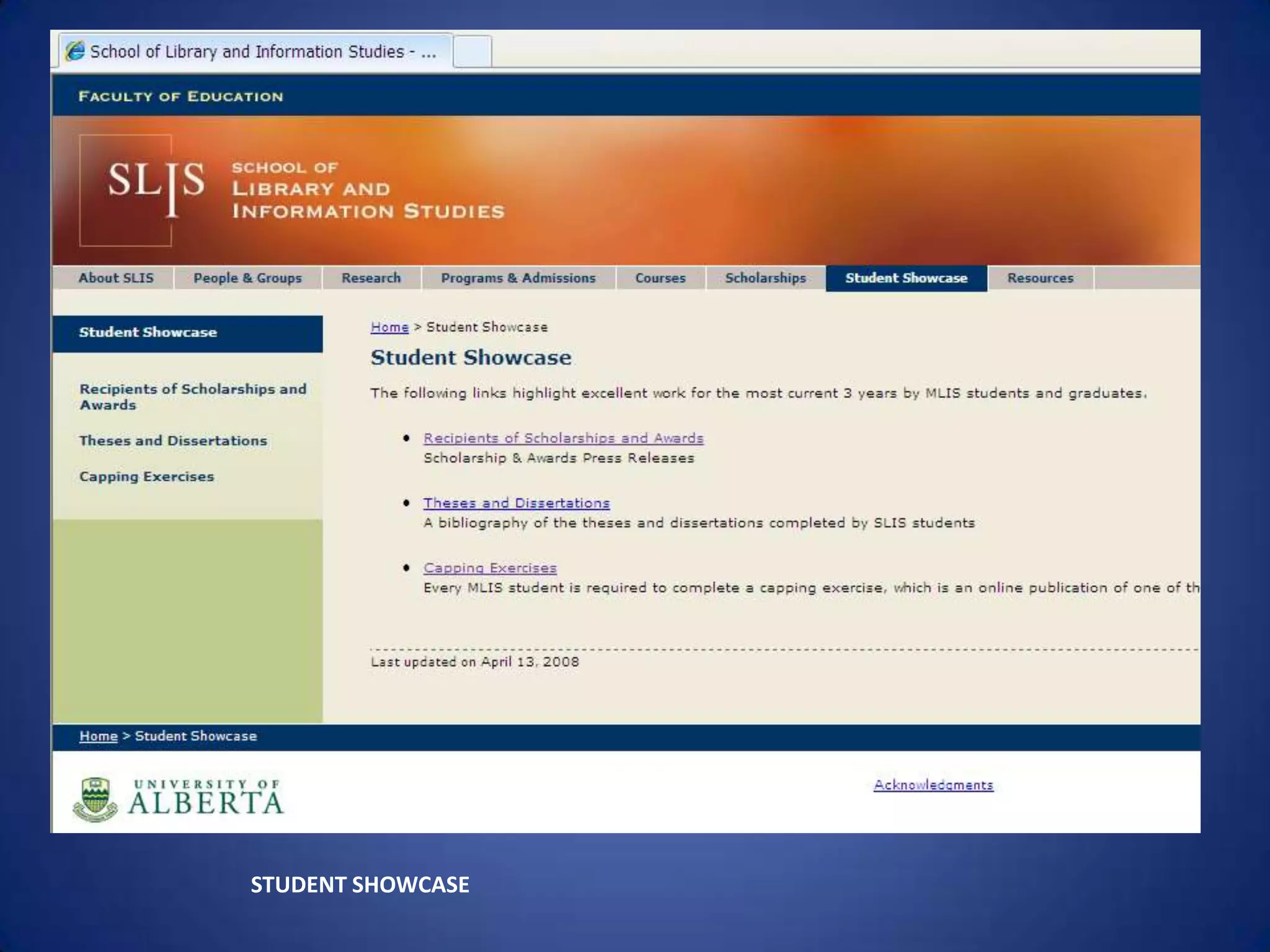Screen dimensions: 1270x952
Task: Click the Last updated on April 13, 2008 text
Action: 474,662
